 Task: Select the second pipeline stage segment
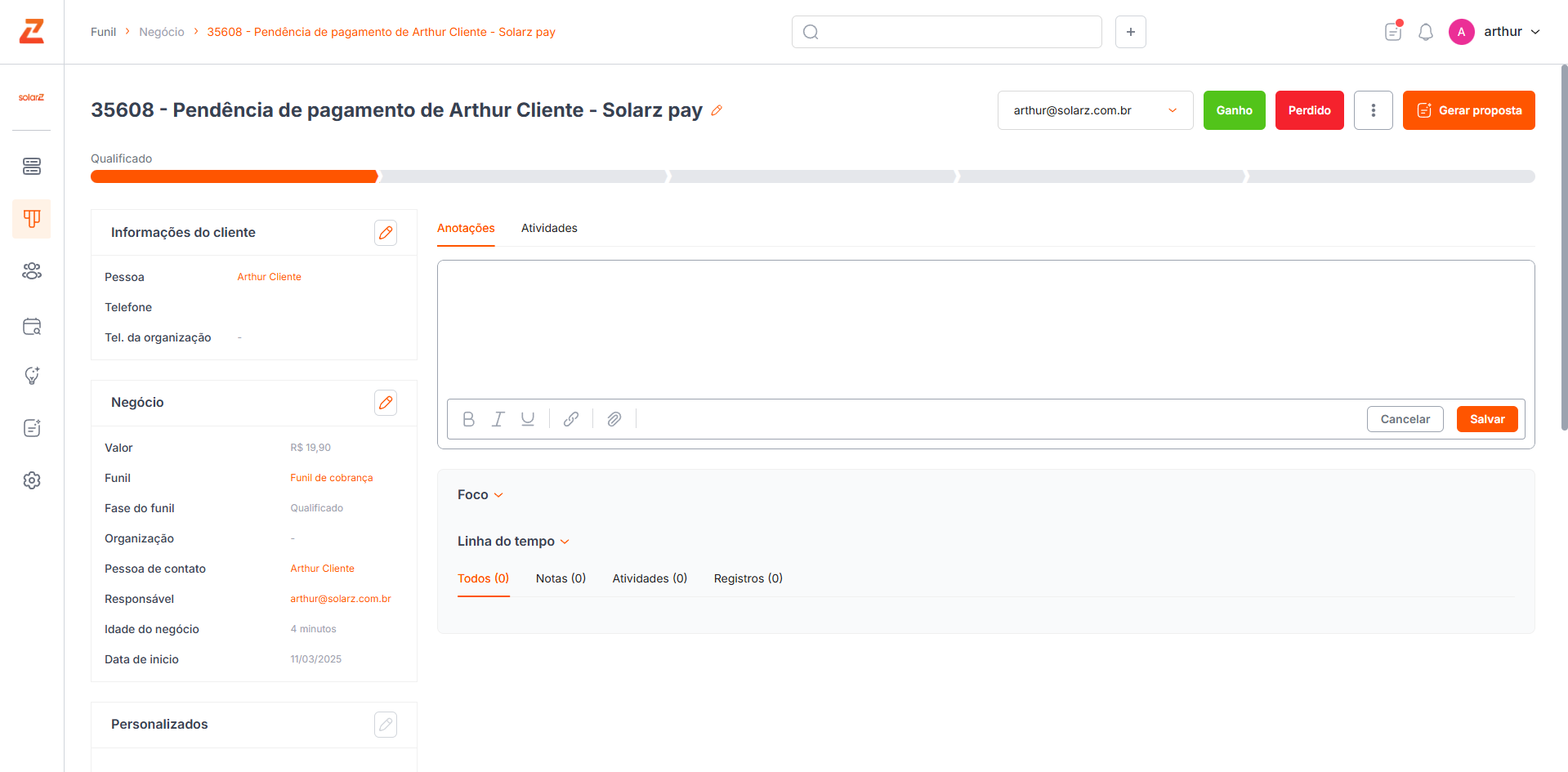524,176
